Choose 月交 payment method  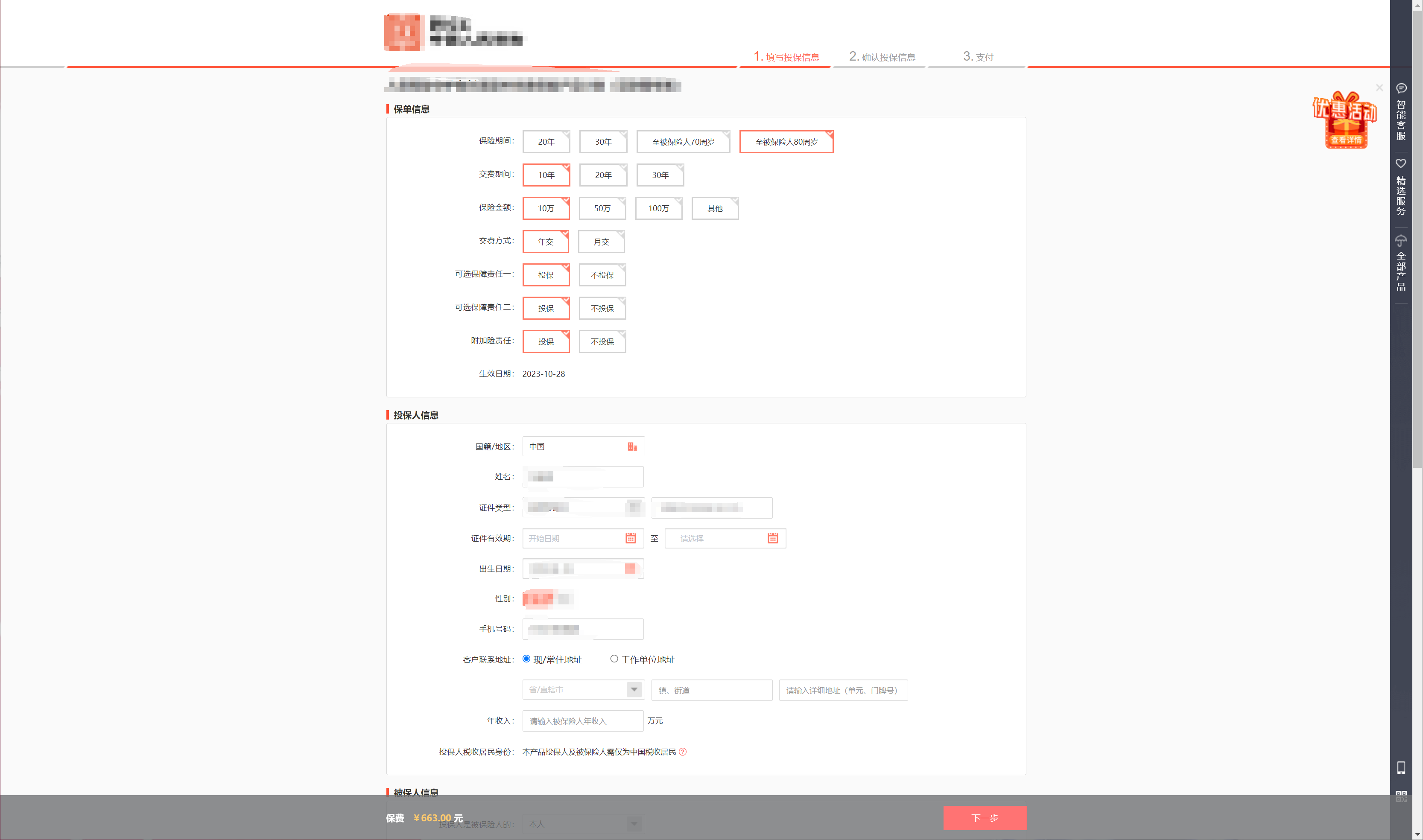click(x=601, y=242)
